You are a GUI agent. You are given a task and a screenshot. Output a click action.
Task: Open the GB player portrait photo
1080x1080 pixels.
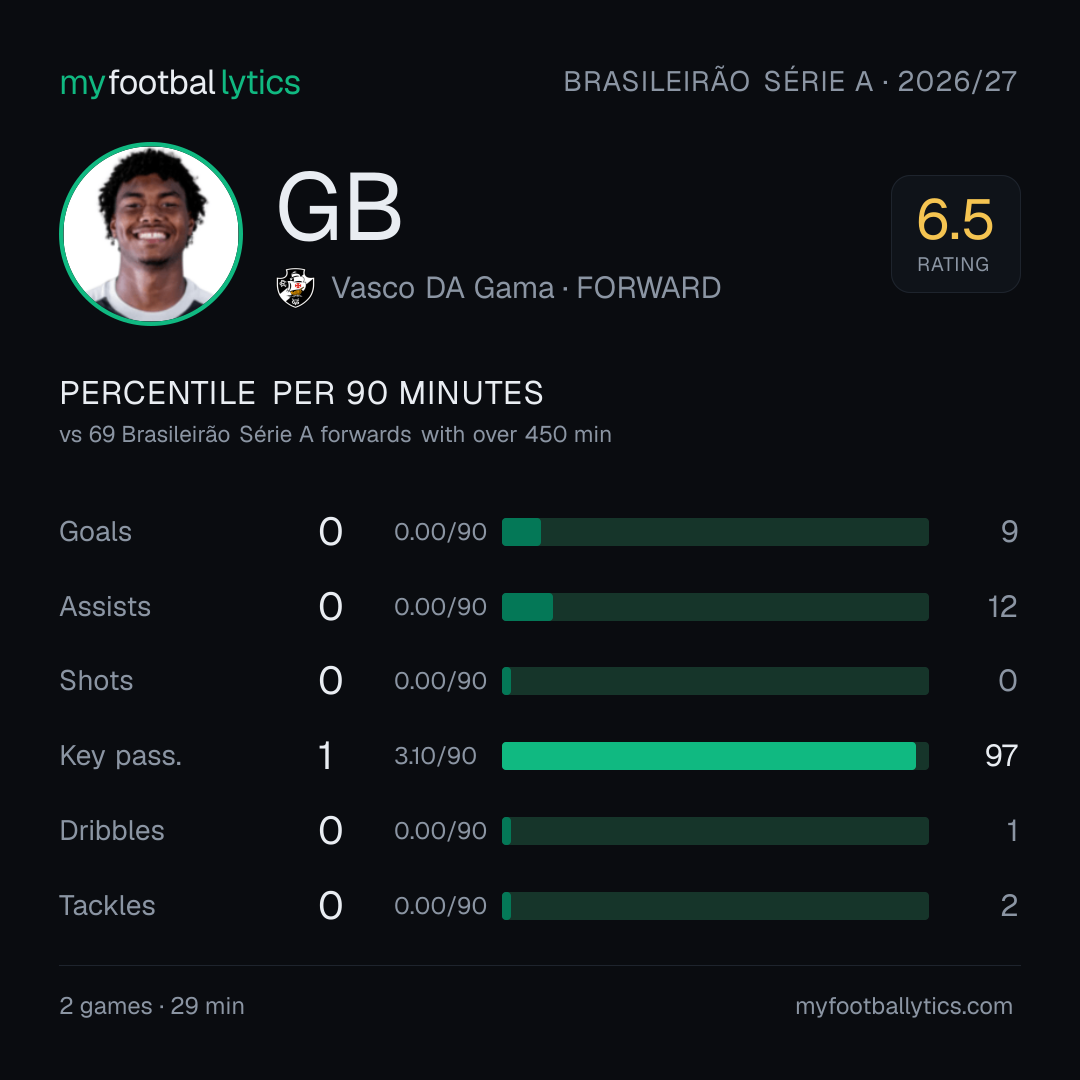[x=151, y=233]
